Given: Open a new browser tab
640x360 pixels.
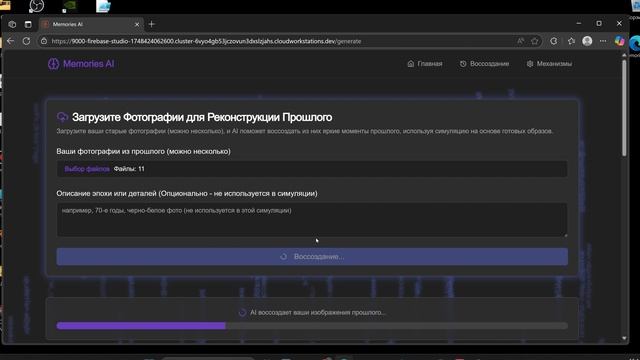Looking at the screenshot, I should tap(151, 24).
